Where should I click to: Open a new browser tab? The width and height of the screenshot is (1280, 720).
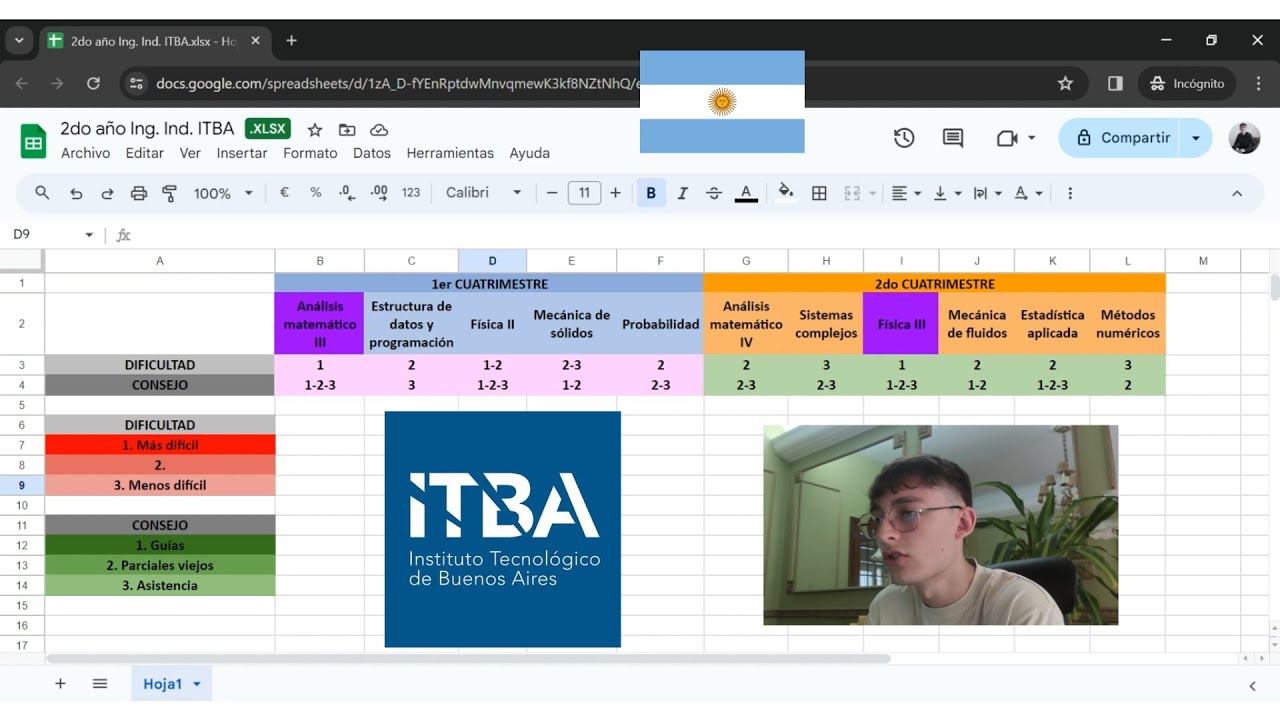point(291,41)
